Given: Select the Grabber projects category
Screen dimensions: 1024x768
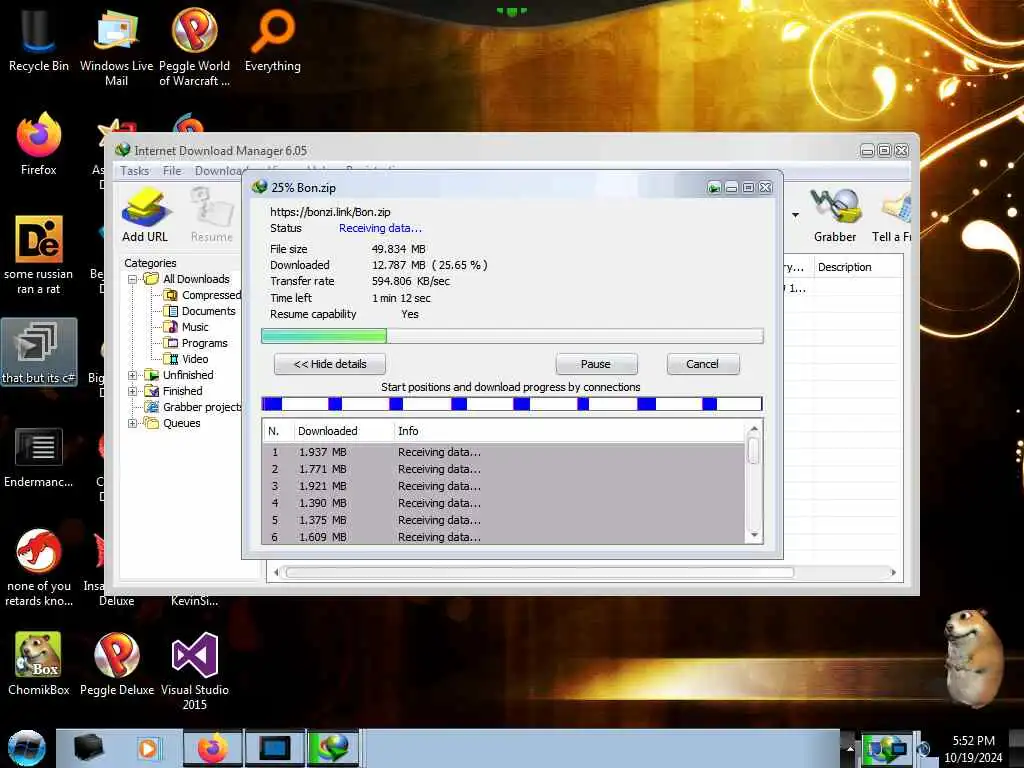Looking at the screenshot, I should point(193,407).
